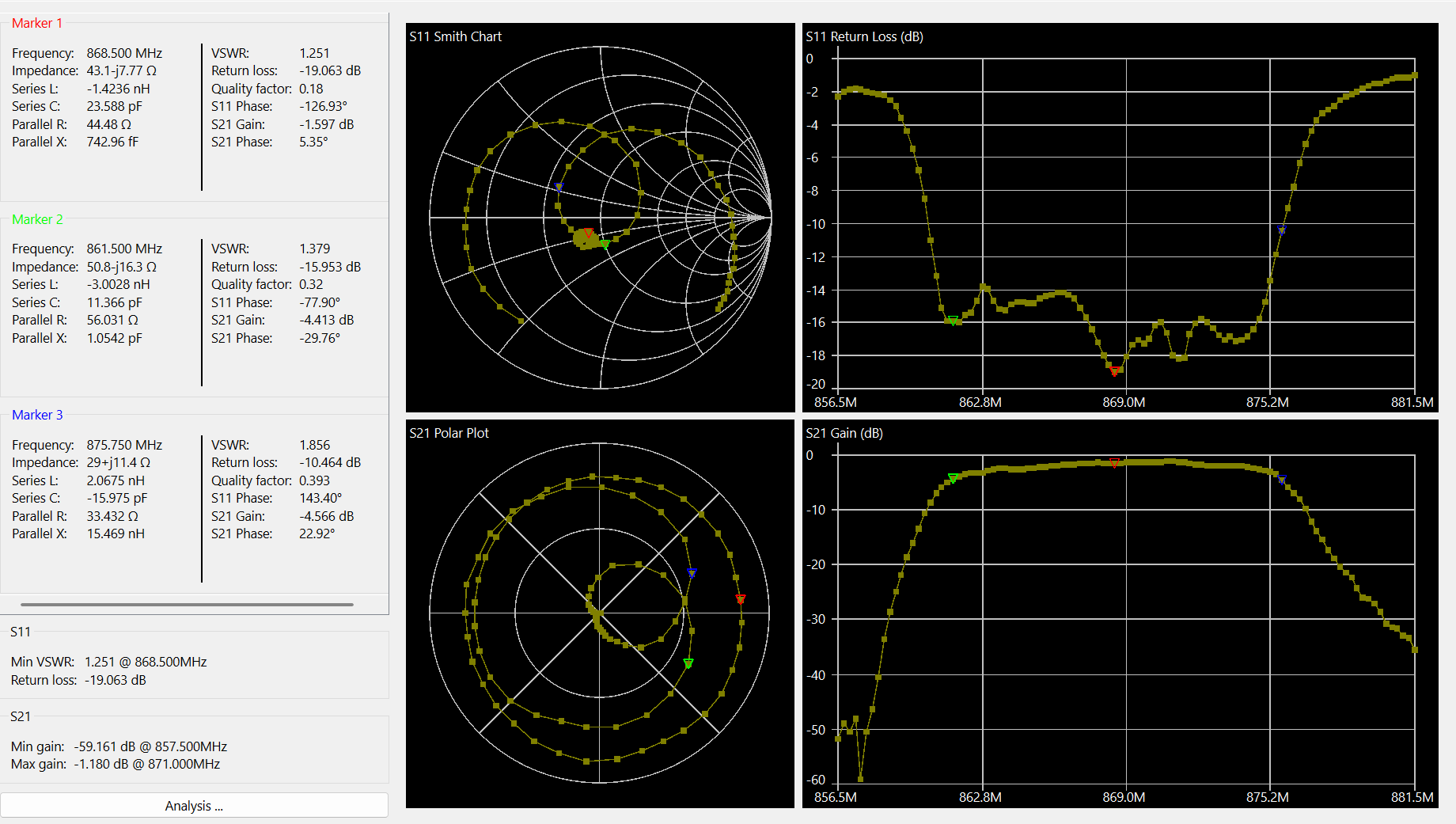Click the impedance value 50.8-j16.3 Ω
This screenshot has height=824, width=1456.
(122, 267)
